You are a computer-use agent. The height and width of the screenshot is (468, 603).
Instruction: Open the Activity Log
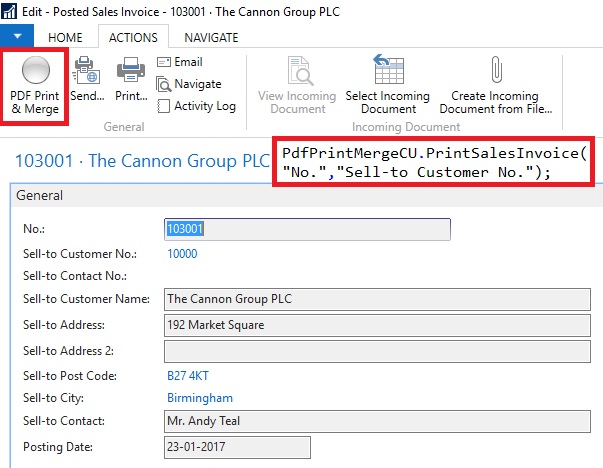coord(197,106)
